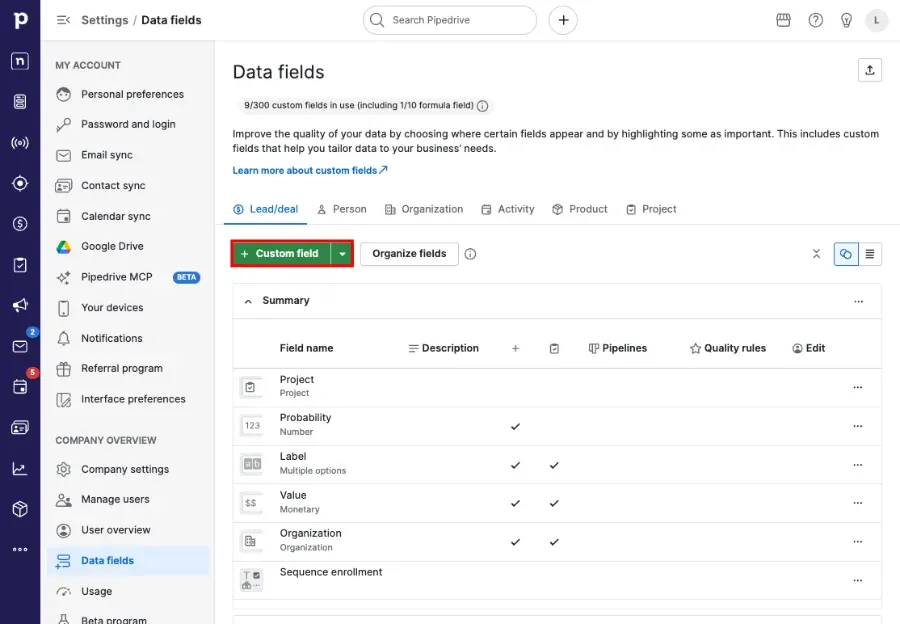This screenshot has height=624, width=900.
Task: Open more options for Organization field
Action: 858,542
